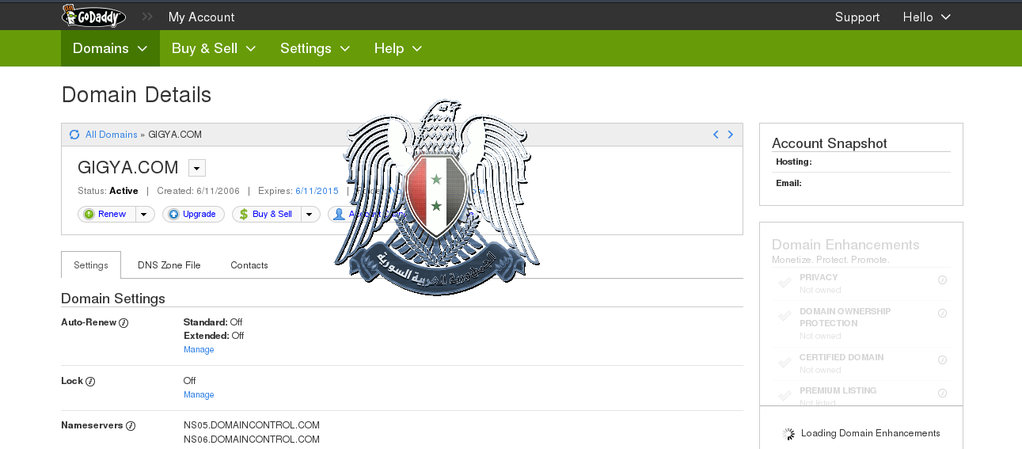The height and width of the screenshot is (449, 1022).
Task: Click the Email label in Account Snapshot
Action: pyautogui.click(x=789, y=183)
